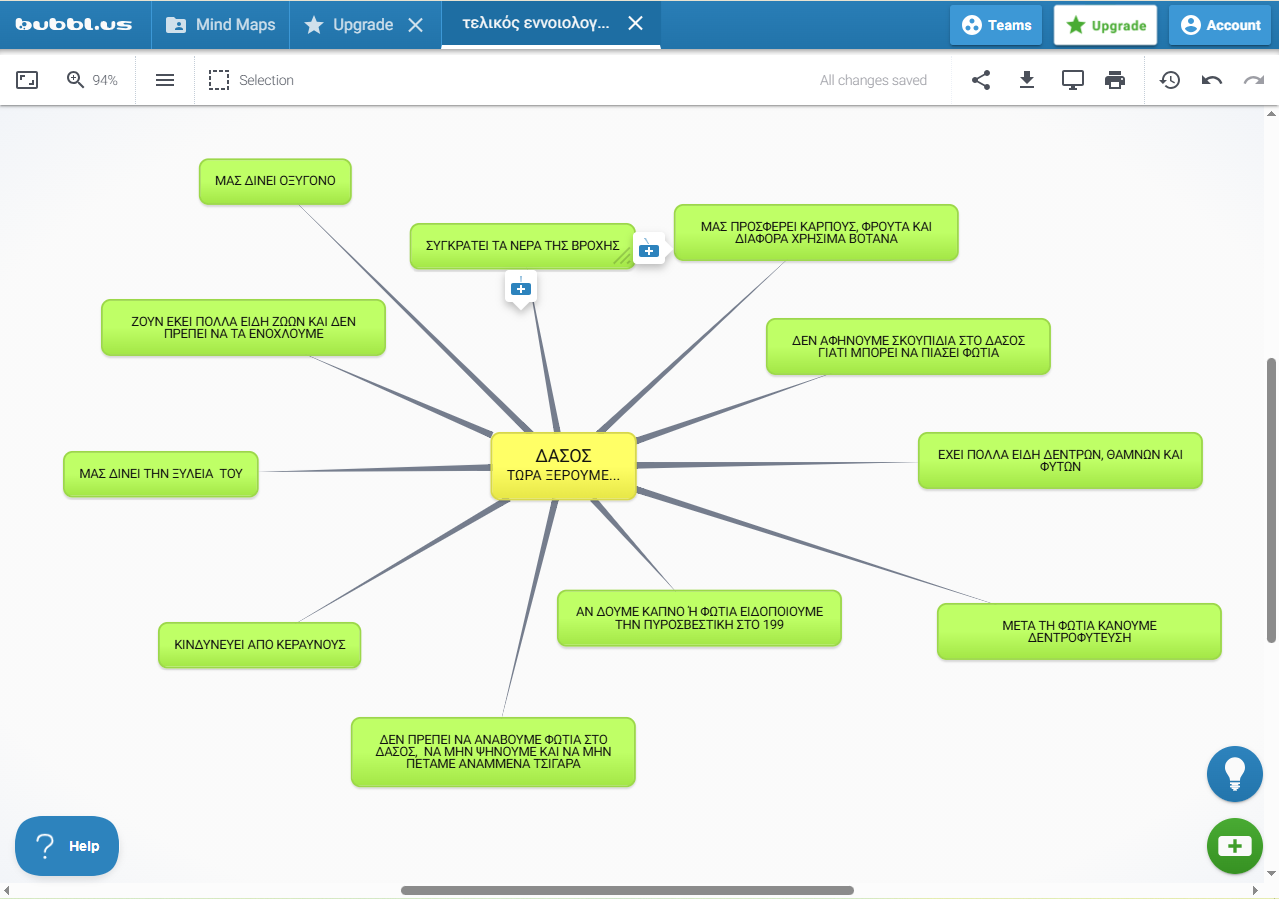Print the mind map
Image resolution: width=1279 pixels, height=899 pixels.
tap(1115, 80)
